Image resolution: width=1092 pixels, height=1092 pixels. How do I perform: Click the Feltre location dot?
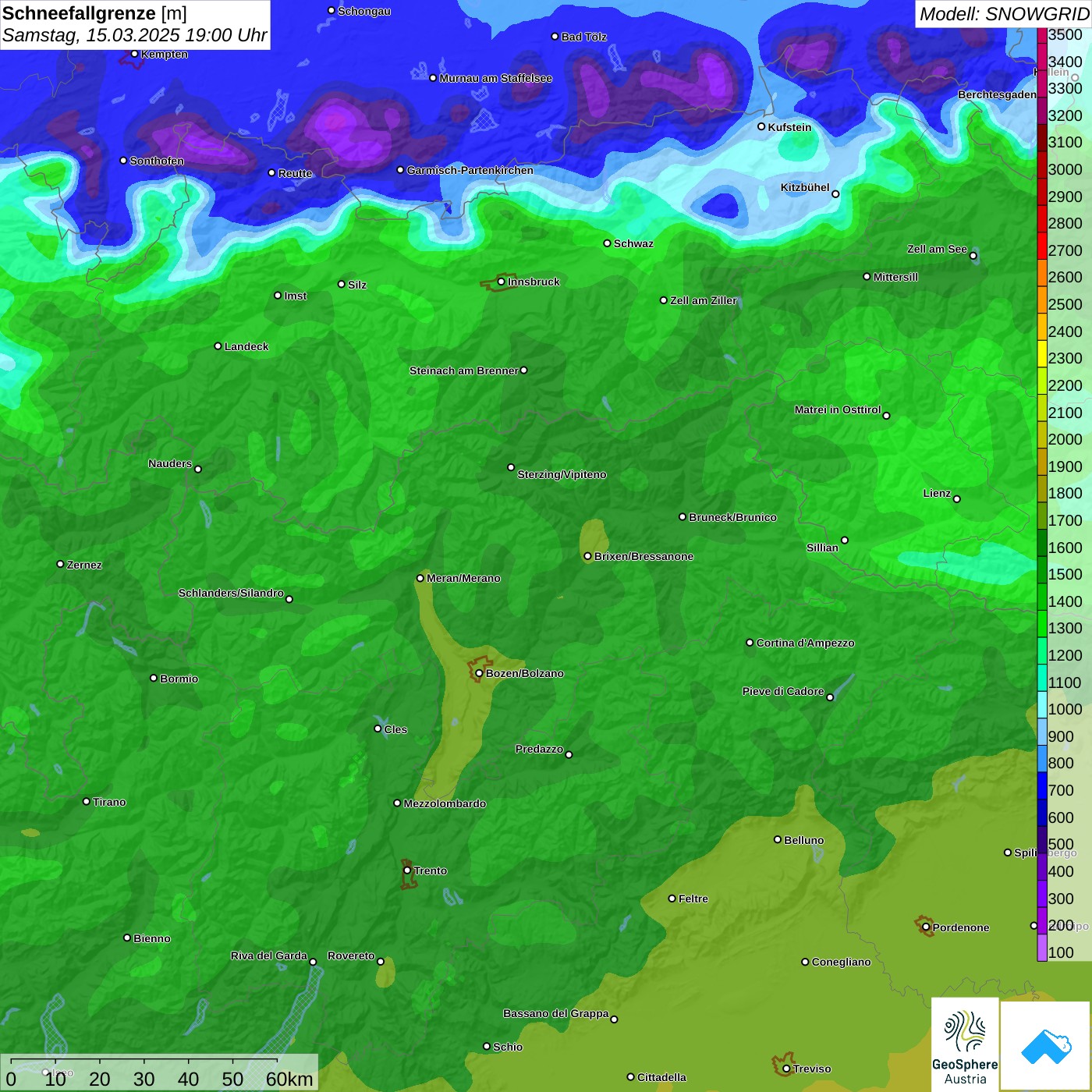pos(672,899)
